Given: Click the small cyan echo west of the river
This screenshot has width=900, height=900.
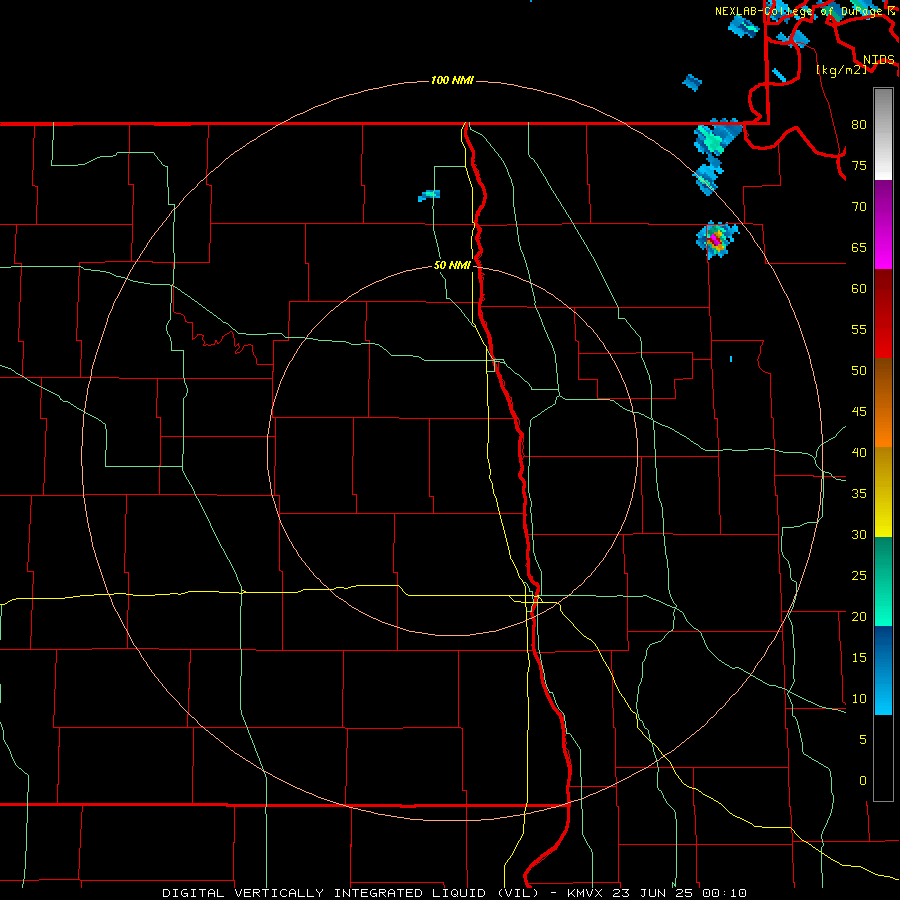Looking at the screenshot, I should [429, 196].
